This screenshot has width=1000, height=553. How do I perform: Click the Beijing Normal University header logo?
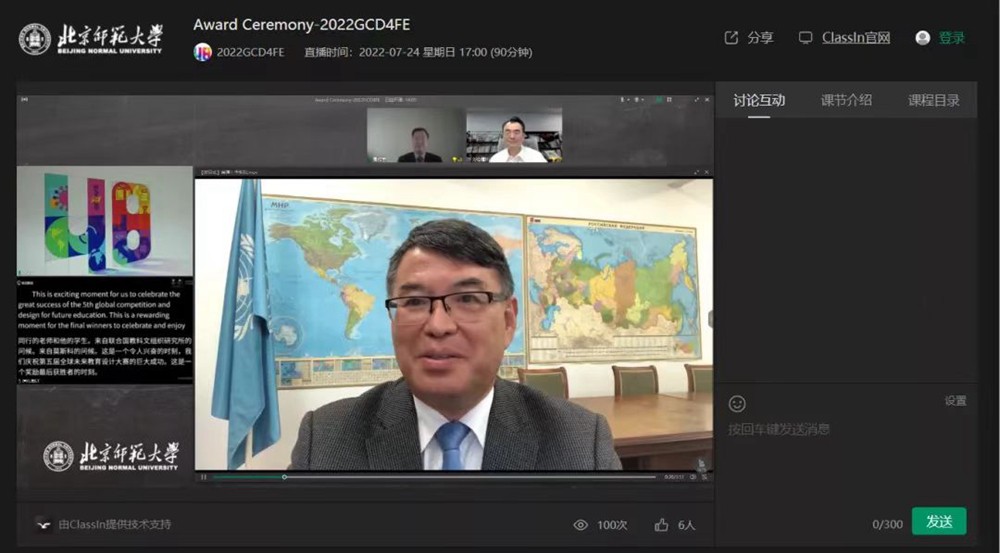[x=90, y=39]
